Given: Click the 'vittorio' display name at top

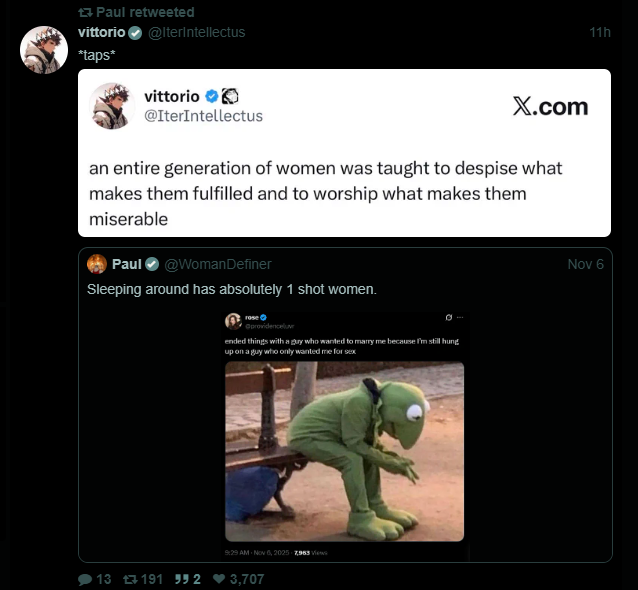Looking at the screenshot, I should (x=101, y=33).
